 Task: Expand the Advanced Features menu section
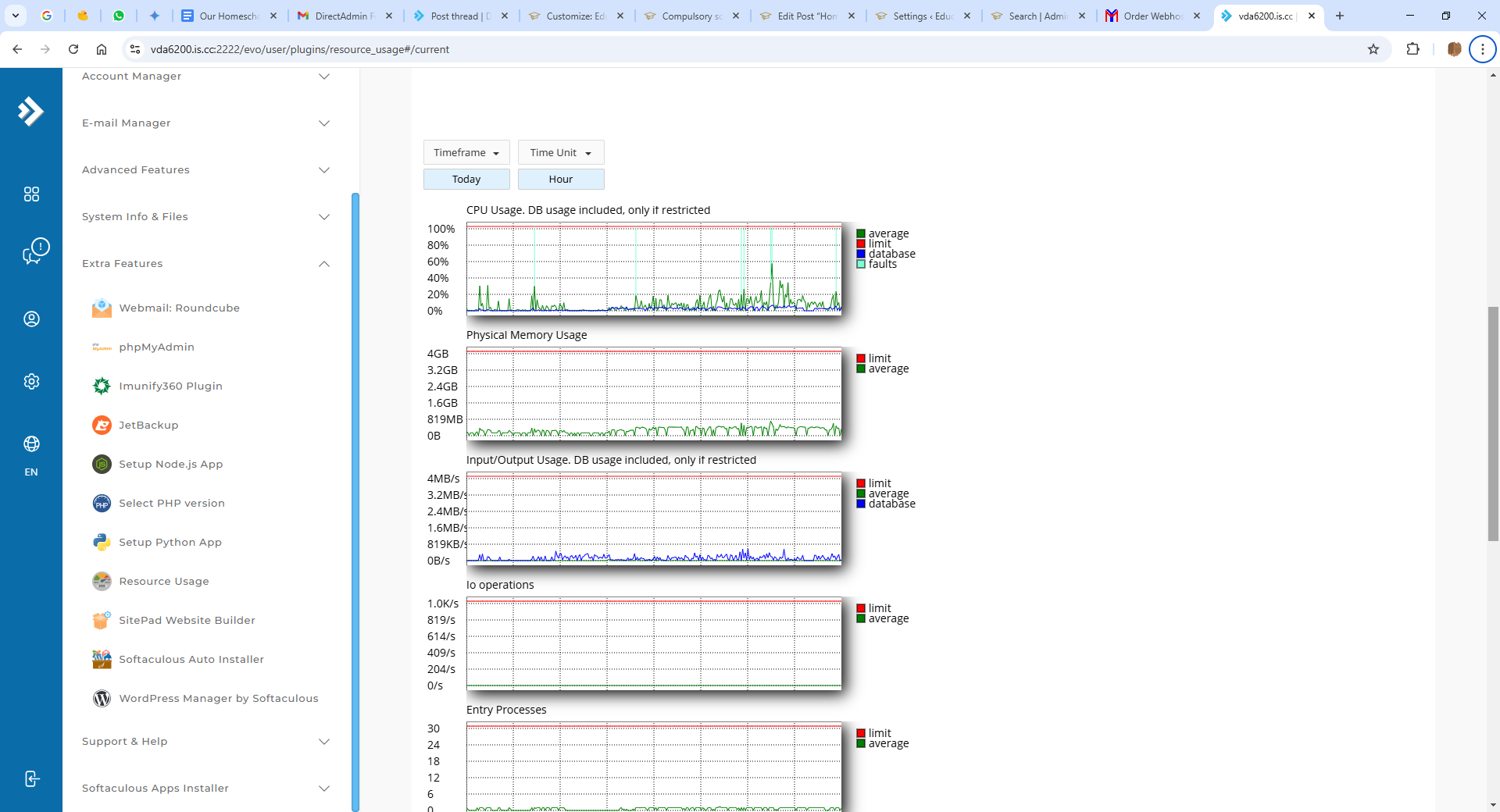207,170
